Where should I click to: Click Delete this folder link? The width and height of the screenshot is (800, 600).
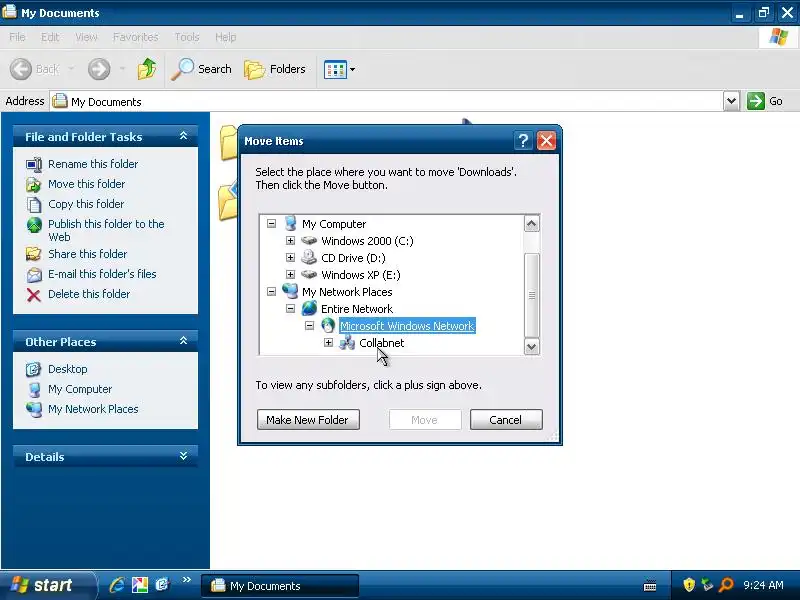(x=89, y=294)
